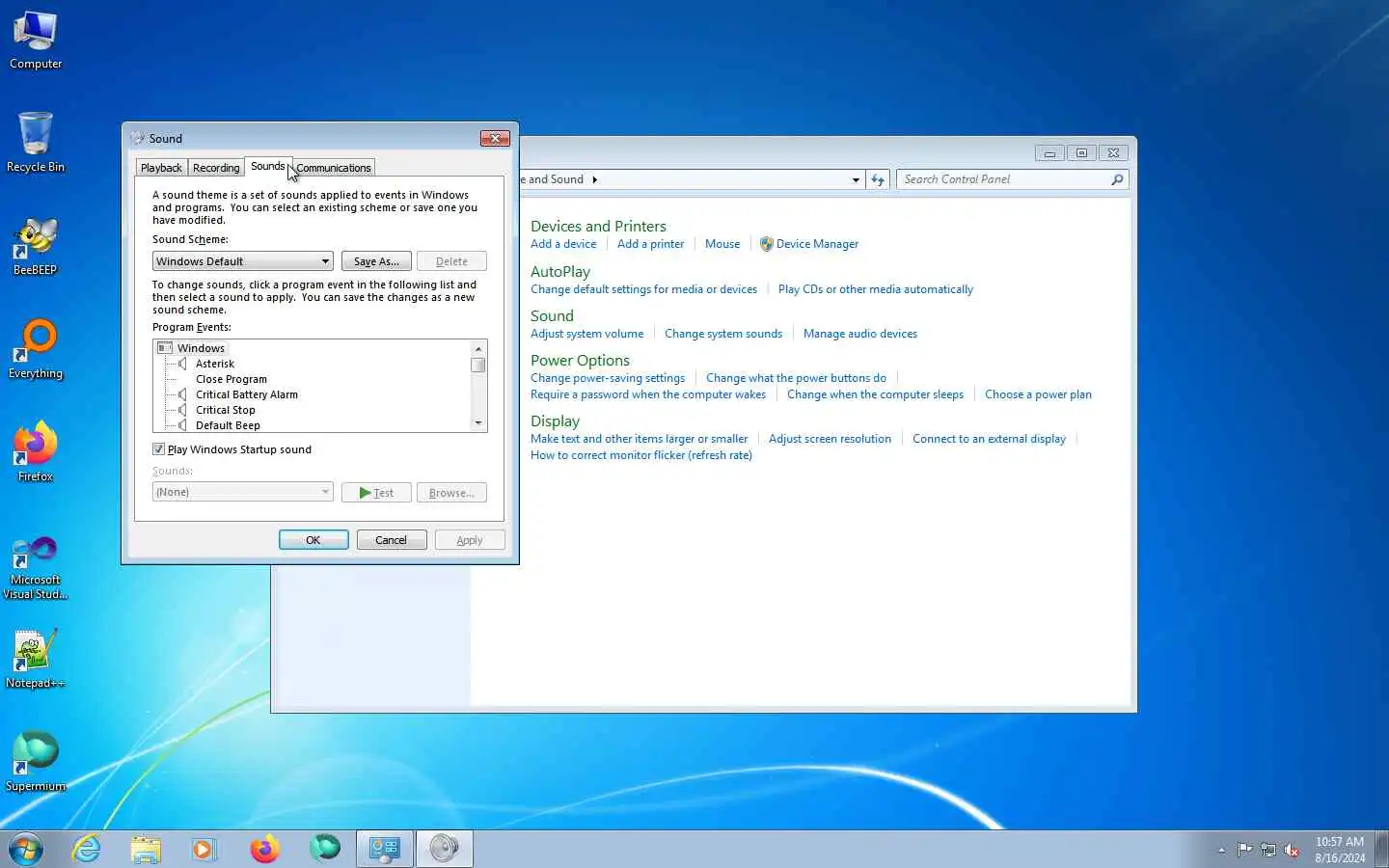
Task: Click the Test sound button
Action: (x=376, y=493)
